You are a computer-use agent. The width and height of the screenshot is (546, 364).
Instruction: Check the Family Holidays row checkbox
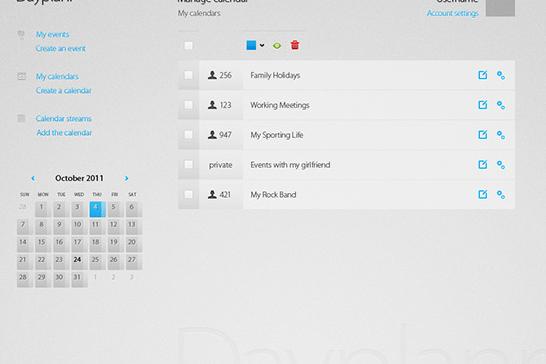pyautogui.click(x=188, y=75)
